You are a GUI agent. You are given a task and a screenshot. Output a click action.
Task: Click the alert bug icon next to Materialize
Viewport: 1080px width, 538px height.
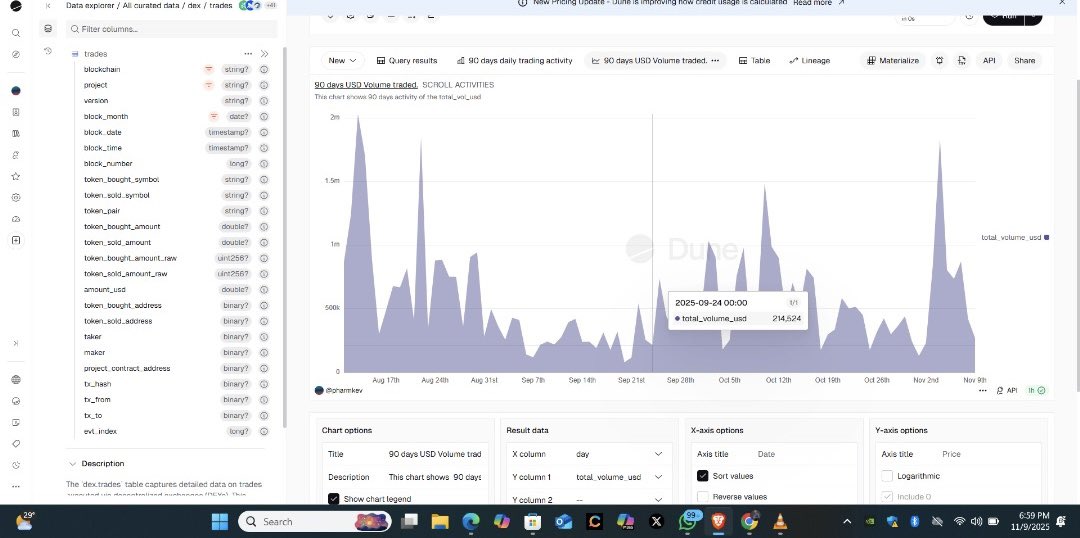(939, 61)
